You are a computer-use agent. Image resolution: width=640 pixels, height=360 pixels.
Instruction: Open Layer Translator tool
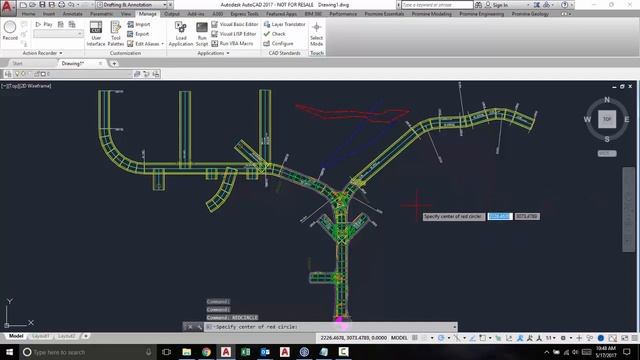[x=284, y=24]
